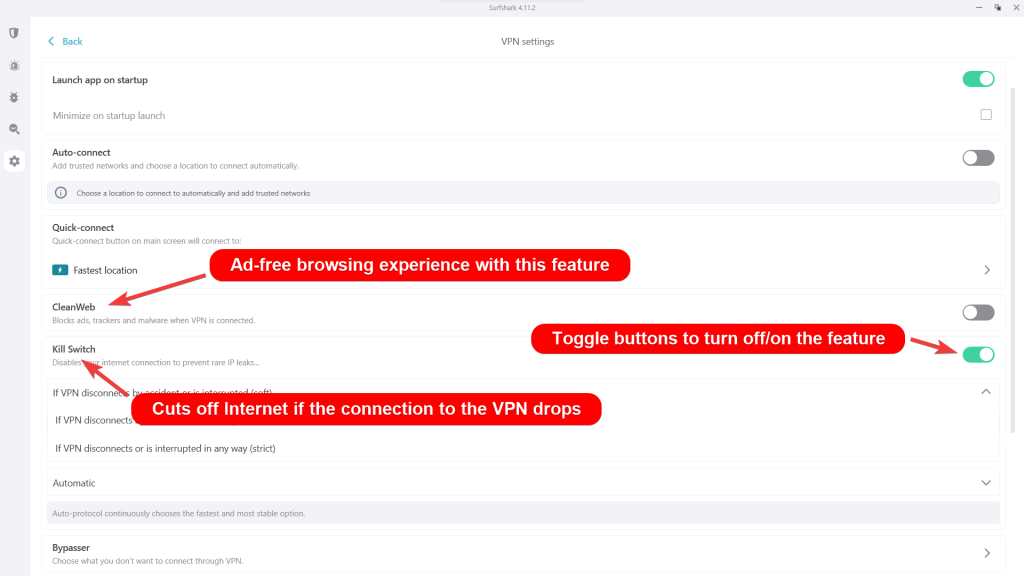1024x576 pixels.
Task: Open the VPN shield section in sidebar
Action: pos(14,33)
